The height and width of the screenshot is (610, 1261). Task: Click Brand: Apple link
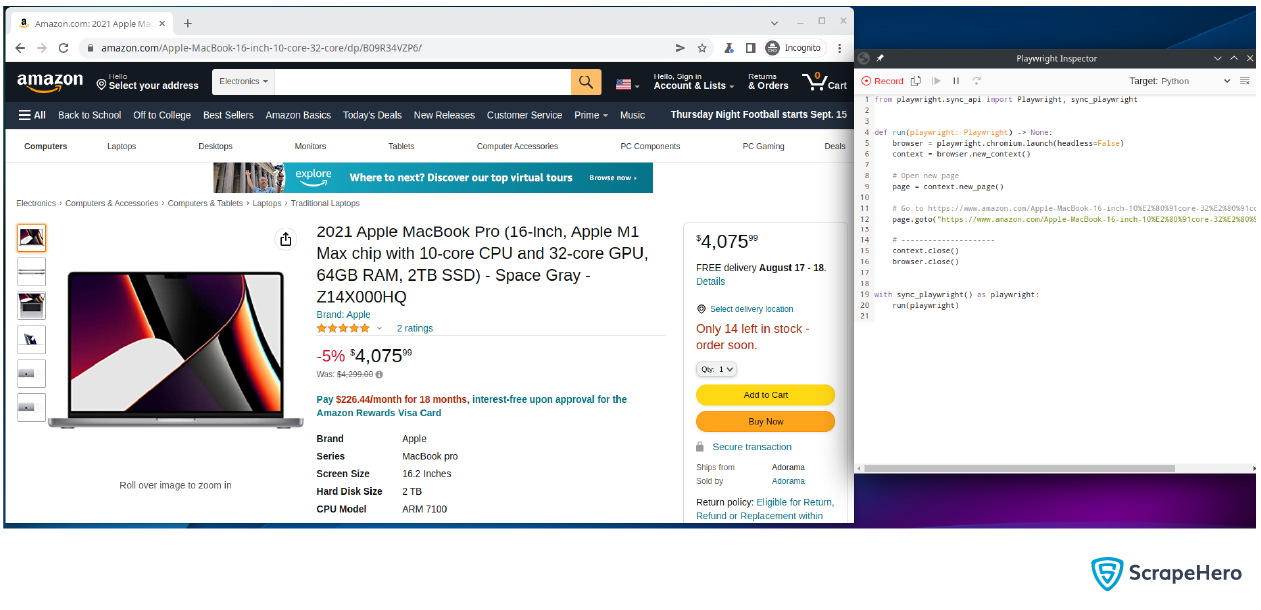pos(343,315)
